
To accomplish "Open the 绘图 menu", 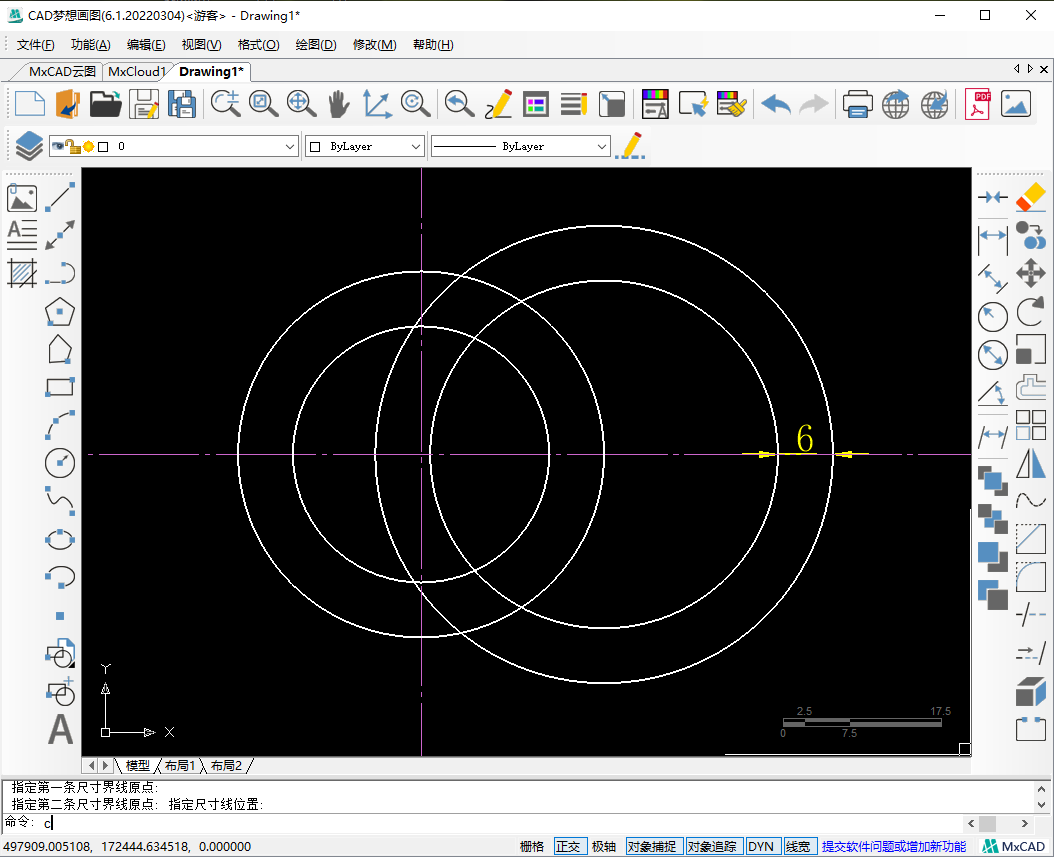I will (316, 44).
